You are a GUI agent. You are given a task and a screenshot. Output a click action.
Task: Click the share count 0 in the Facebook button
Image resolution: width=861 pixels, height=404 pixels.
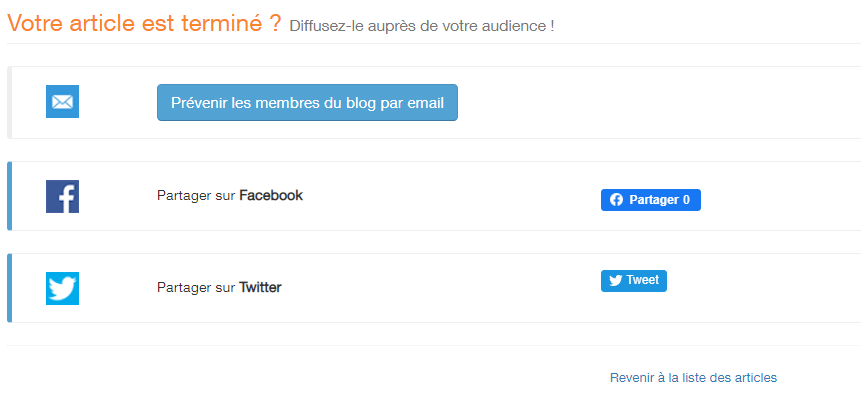tap(686, 200)
